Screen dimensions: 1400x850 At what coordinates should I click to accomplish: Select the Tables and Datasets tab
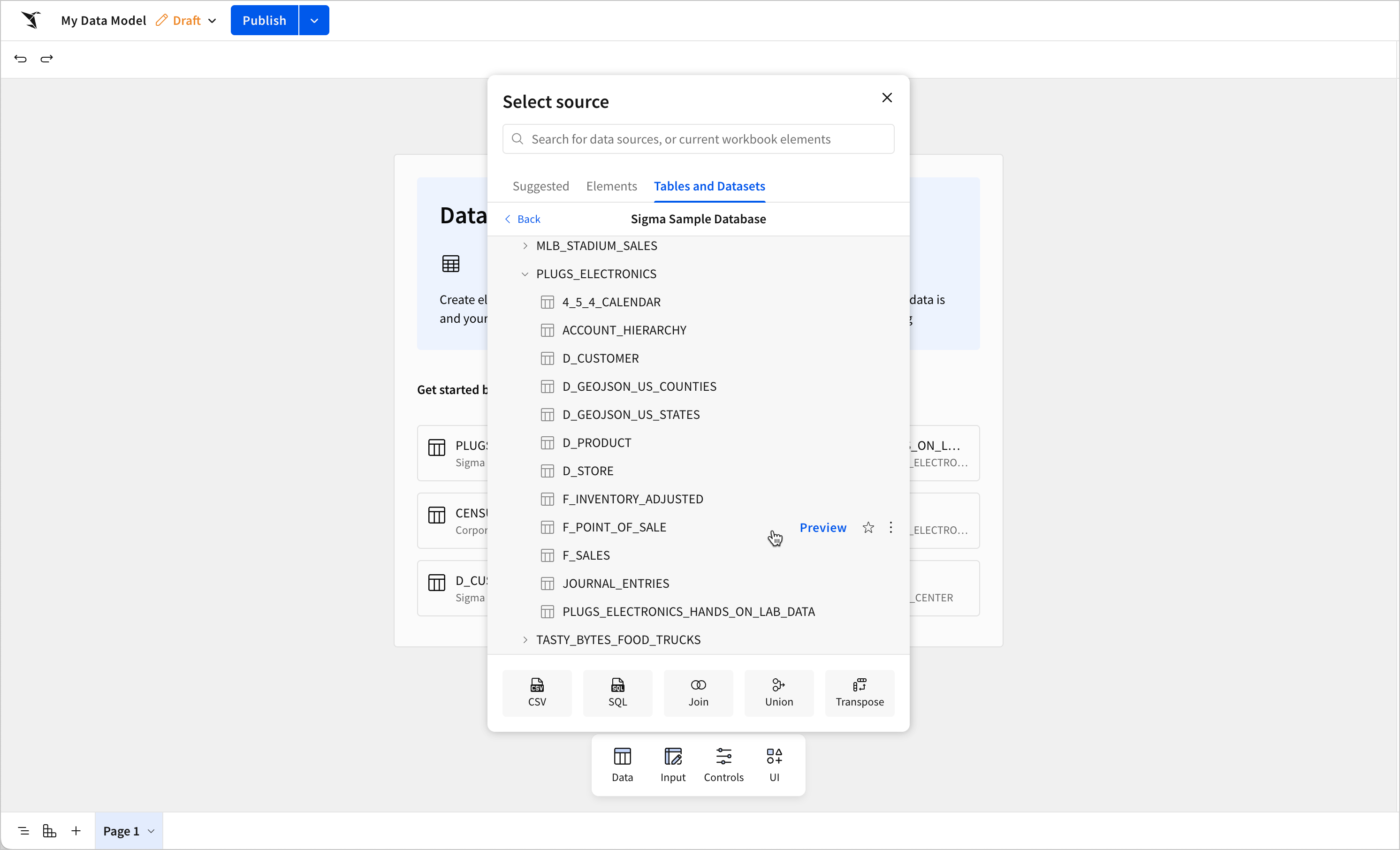[709, 186]
